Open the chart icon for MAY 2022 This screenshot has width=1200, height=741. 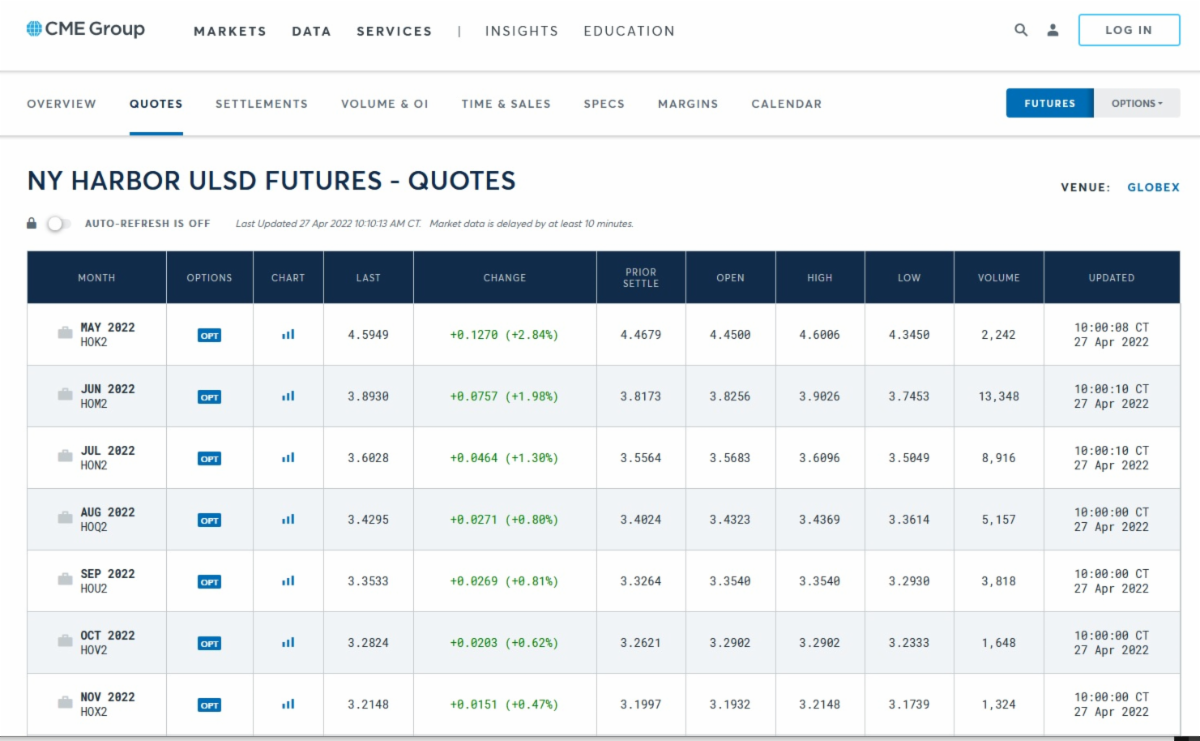288,335
